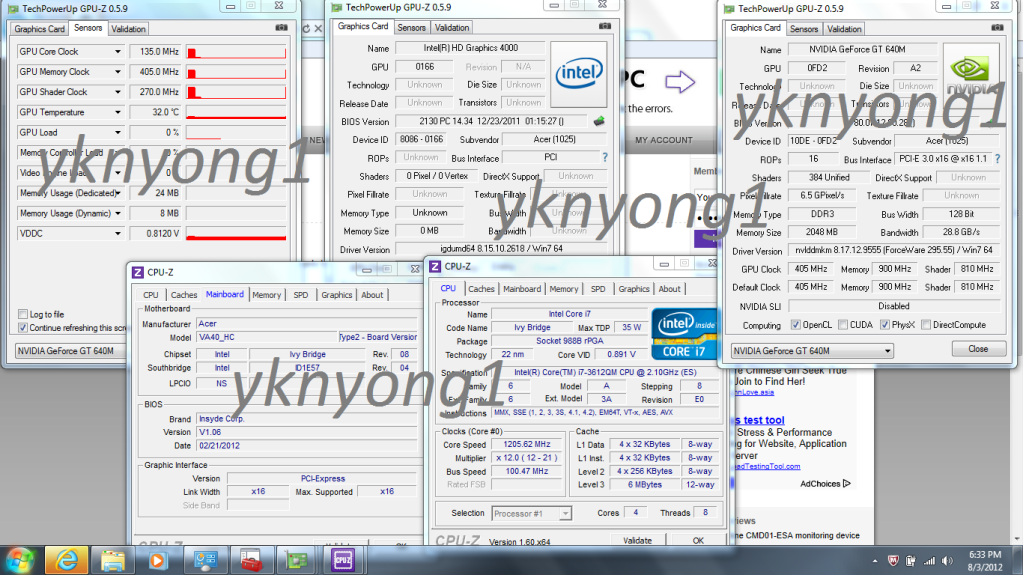Open the CPU-Z purple taskbar icon
The width and height of the screenshot is (1023, 575).
click(x=343, y=561)
